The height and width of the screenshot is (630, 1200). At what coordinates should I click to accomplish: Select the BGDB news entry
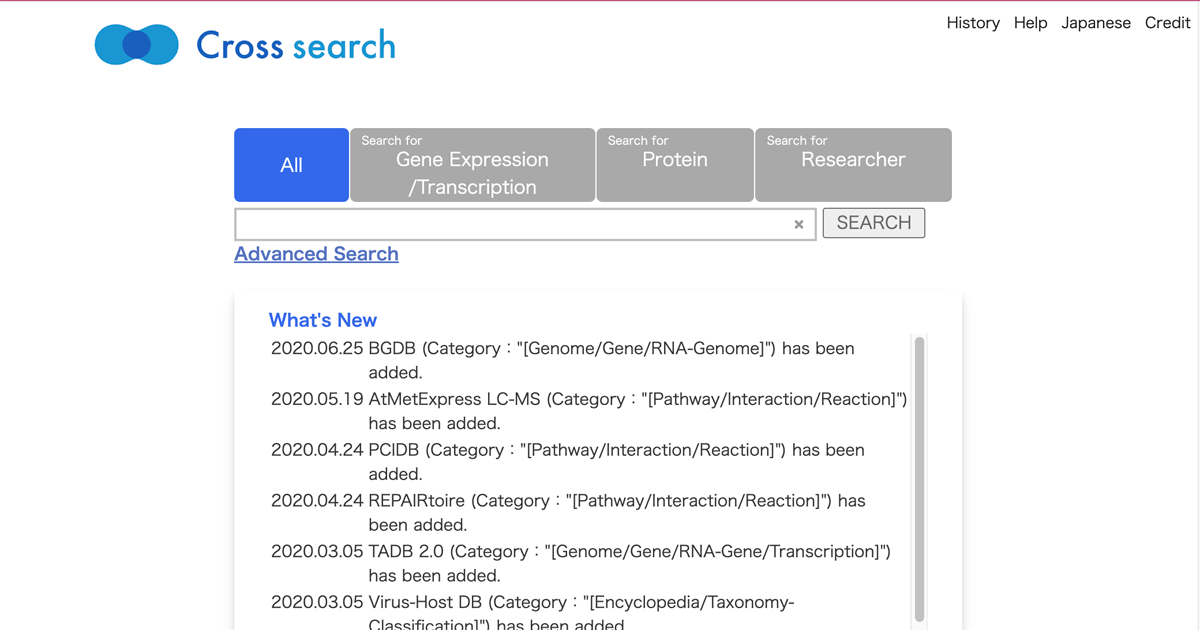(x=562, y=360)
